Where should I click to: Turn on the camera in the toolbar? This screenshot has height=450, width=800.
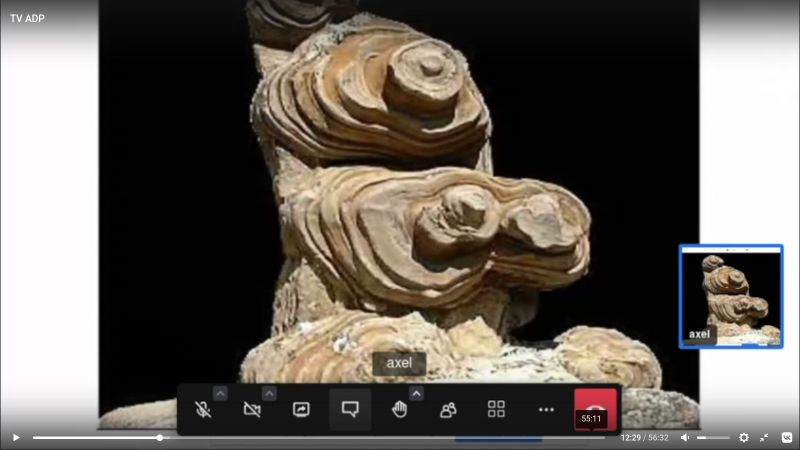pyautogui.click(x=252, y=409)
